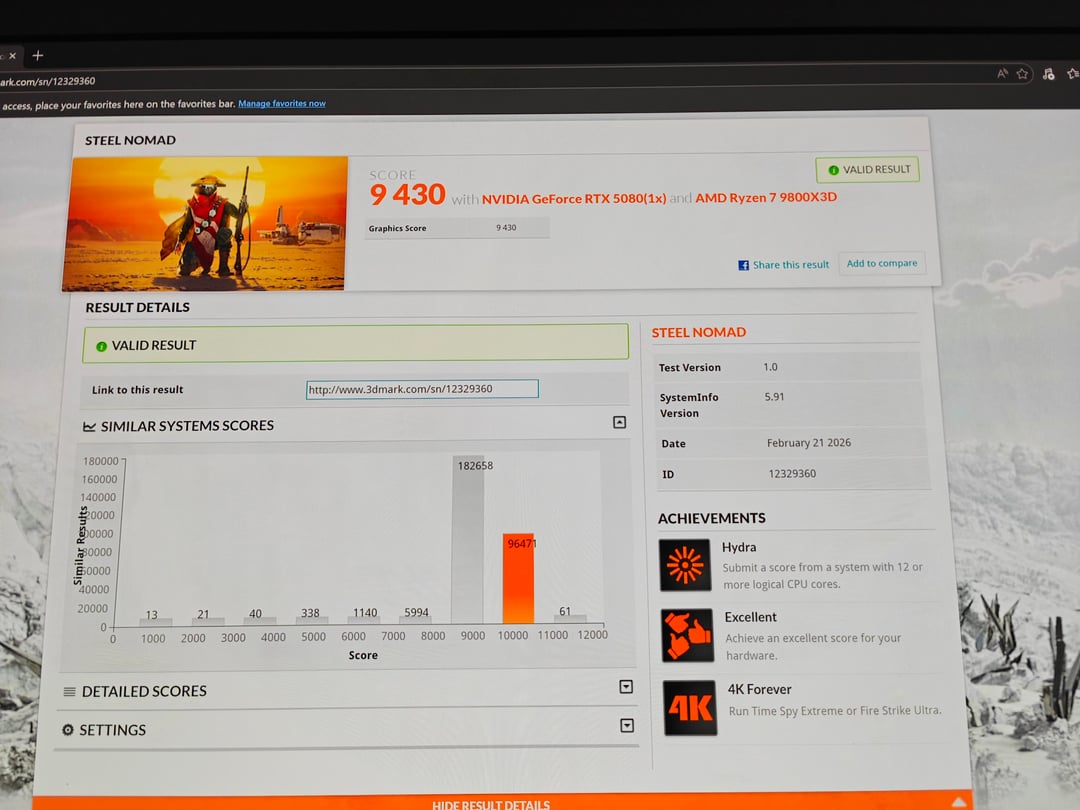The height and width of the screenshot is (810, 1080).
Task: Open the AMD Ryzen 7 9800X3D link
Action: [766, 197]
